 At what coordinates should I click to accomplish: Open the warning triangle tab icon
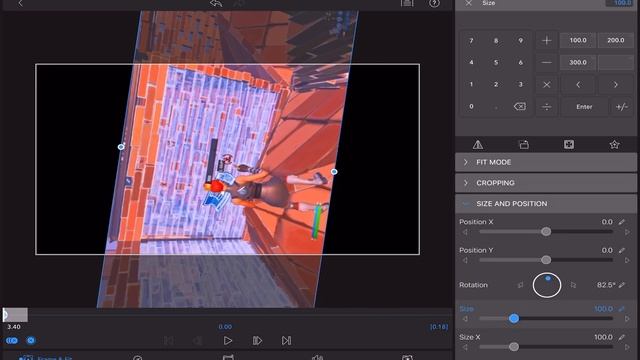tap(478, 144)
